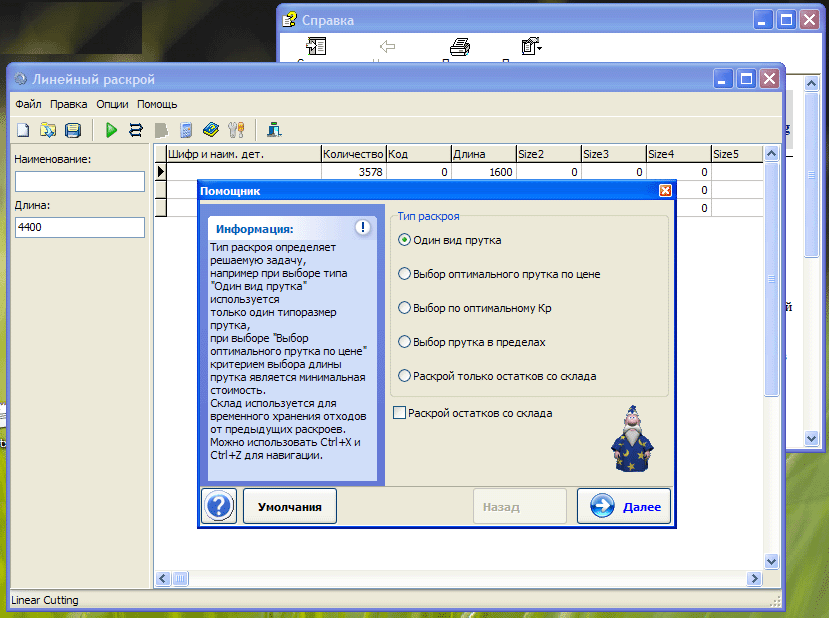Open the Параметры dropdown in Справка toolbar

point(531,47)
